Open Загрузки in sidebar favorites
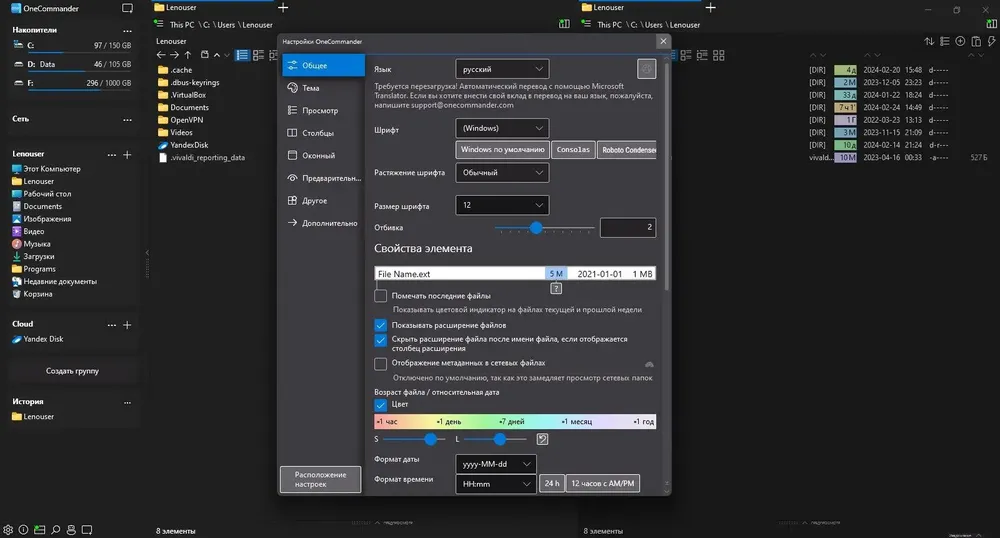 [38, 256]
